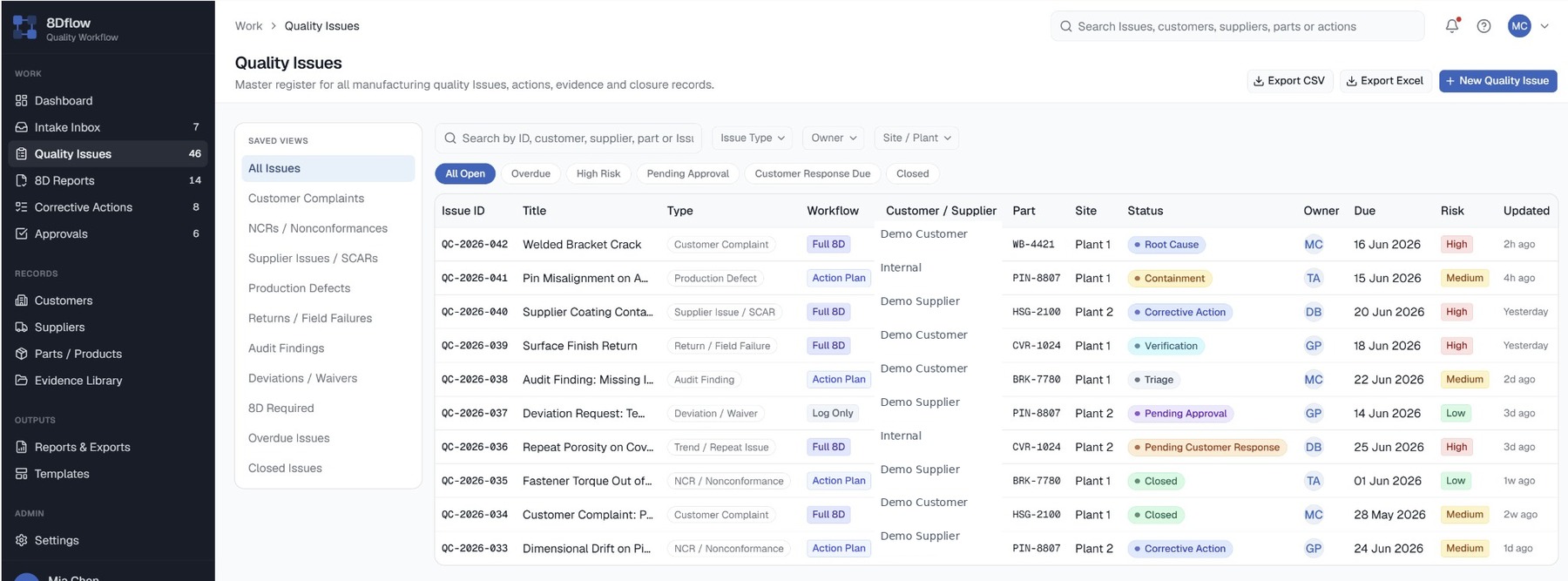Image resolution: width=1568 pixels, height=581 pixels.
Task: Sort by the Risk column header
Action: pyautogui.click(x=1452, y=211)
